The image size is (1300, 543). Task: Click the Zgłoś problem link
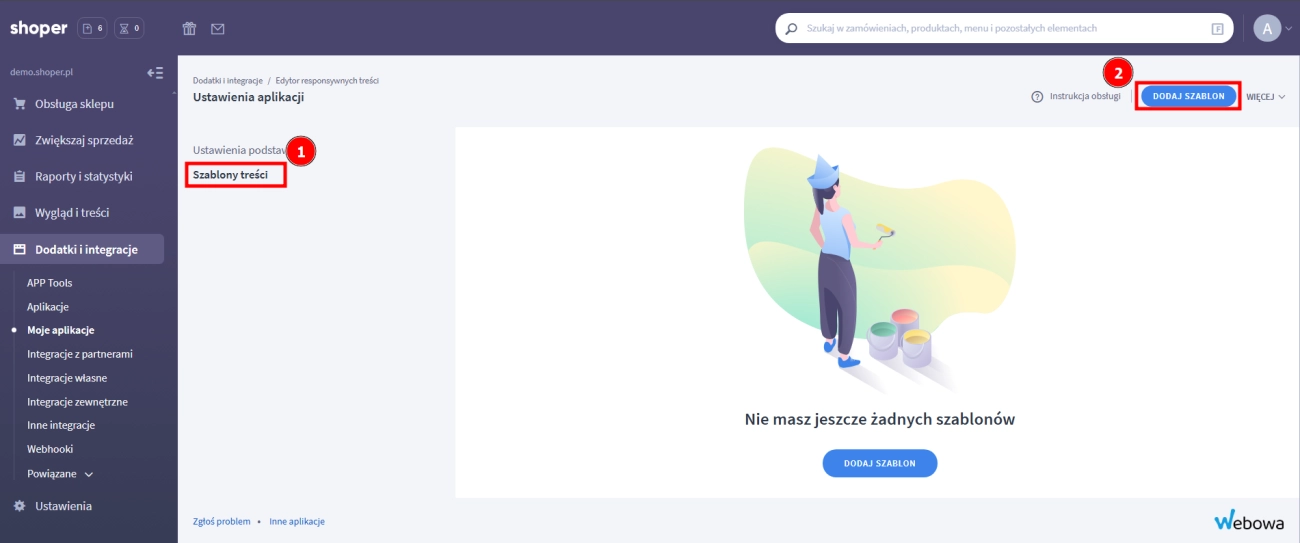tap(221, 522)
